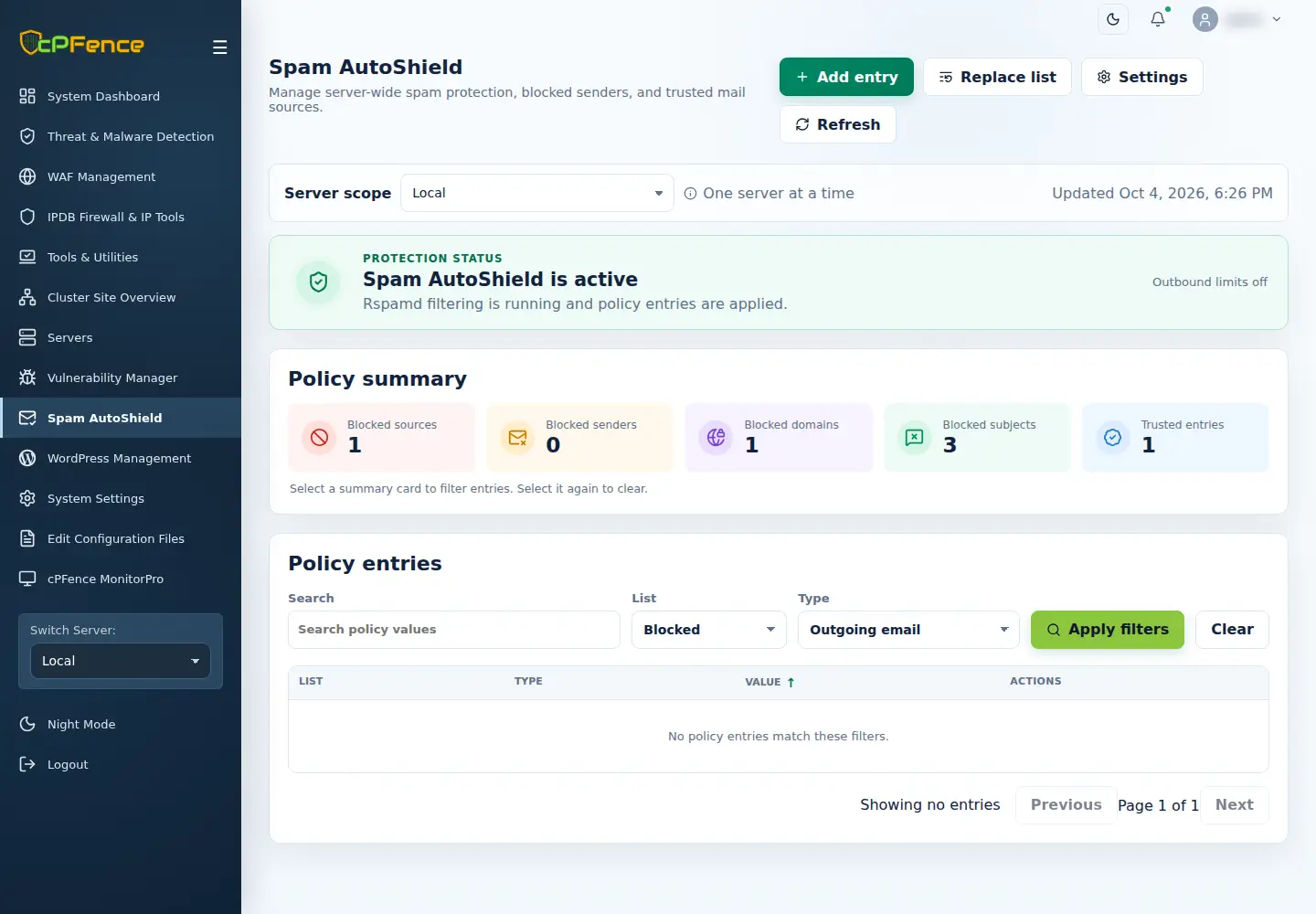Screen dimensions: 1316x914
Task: Click 'Updated Oct 4, 2026, 6:26 PM' text
Action: (x=1162, y=193)
